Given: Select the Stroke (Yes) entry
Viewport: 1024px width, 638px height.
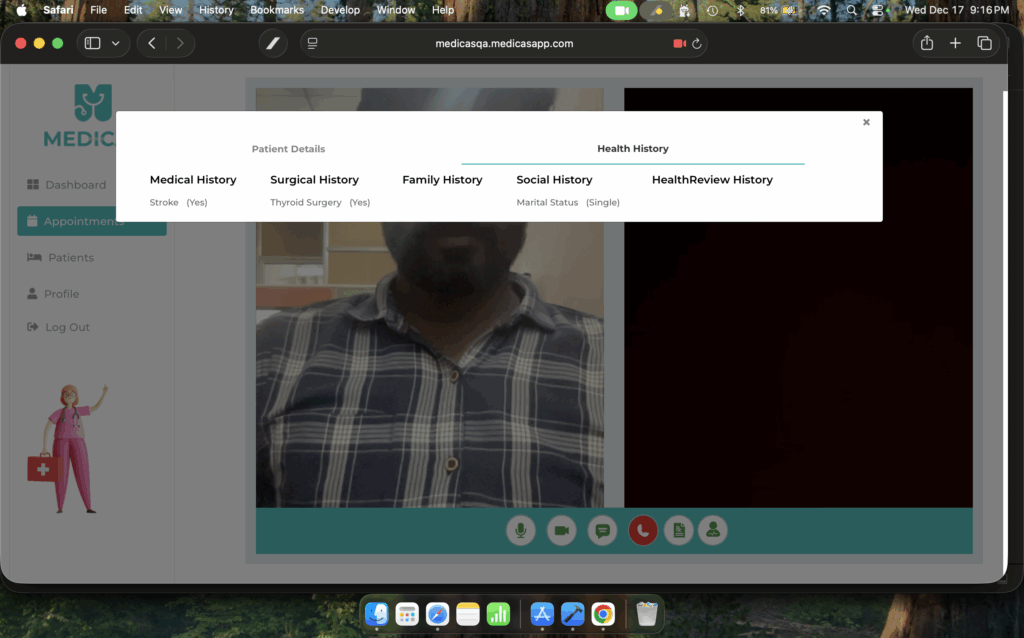Looking at the screenshot, I should [x=178, y=202].
